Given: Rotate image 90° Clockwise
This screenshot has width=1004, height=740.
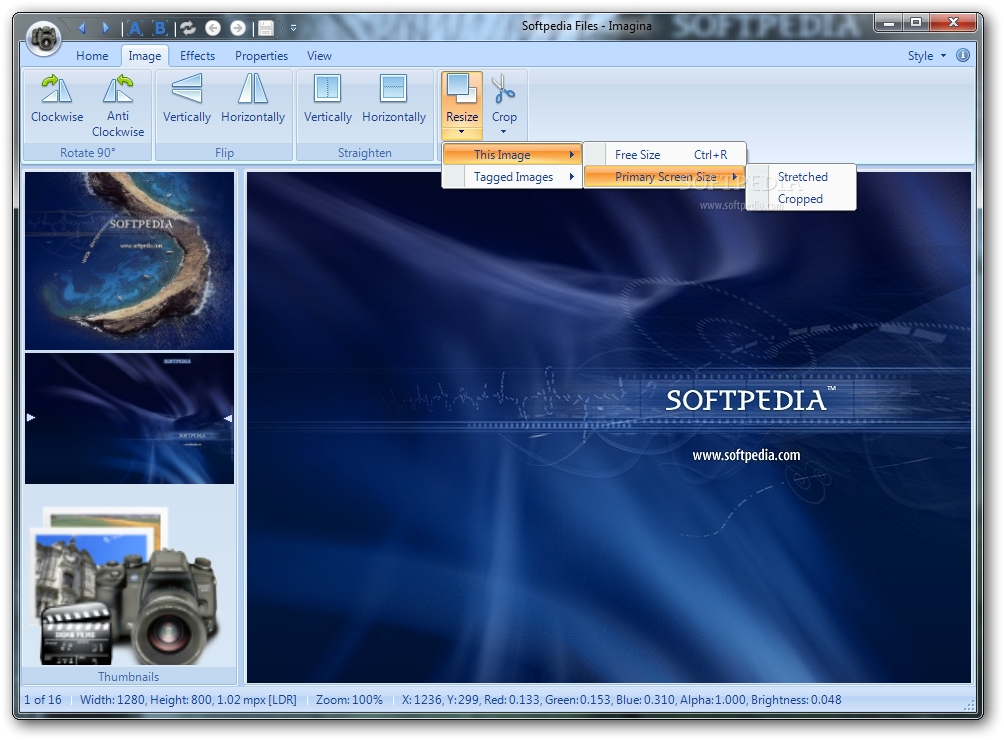Looking at the screenshot, I should (57, 98).
